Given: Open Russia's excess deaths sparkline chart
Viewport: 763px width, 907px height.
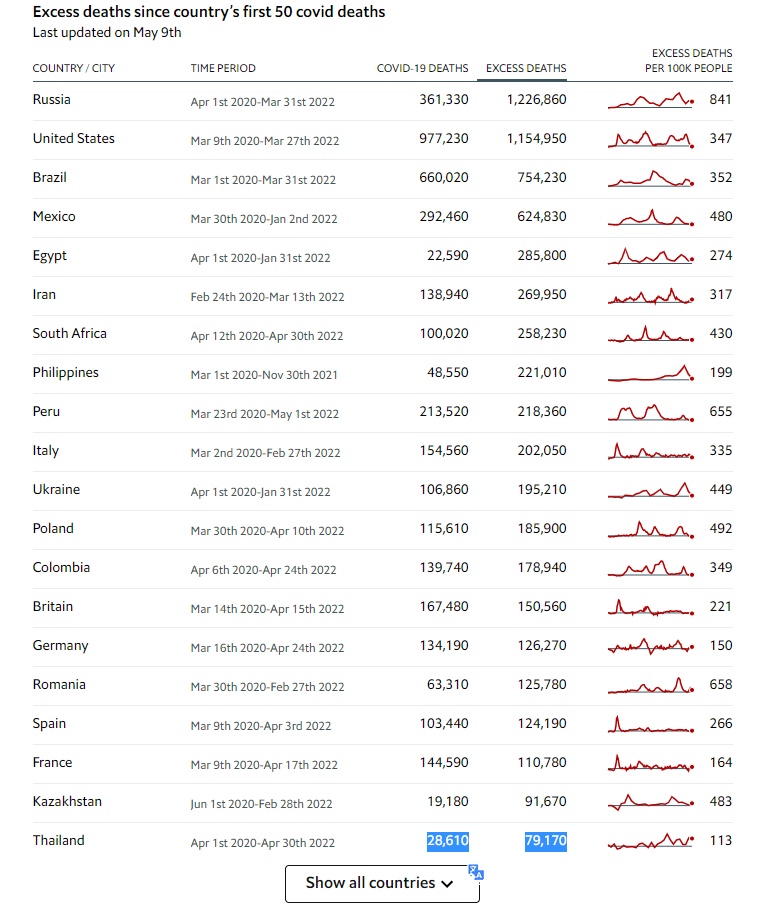Looking at the screenshot, I should (651, 100).
